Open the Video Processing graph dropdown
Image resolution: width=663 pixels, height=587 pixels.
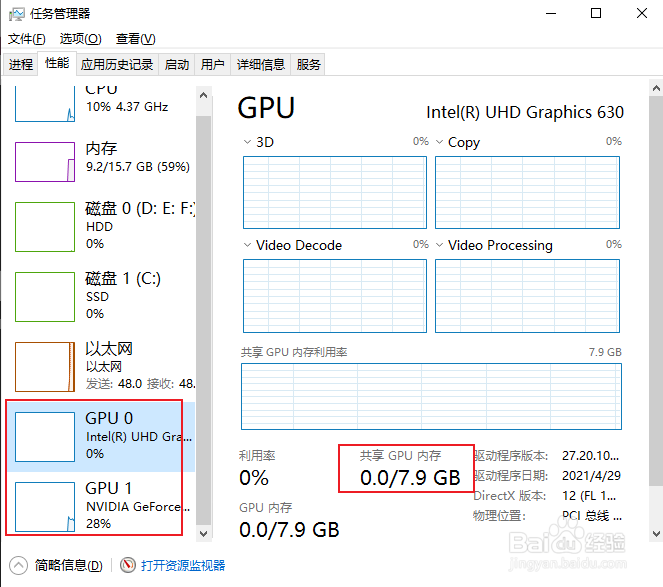441,246
